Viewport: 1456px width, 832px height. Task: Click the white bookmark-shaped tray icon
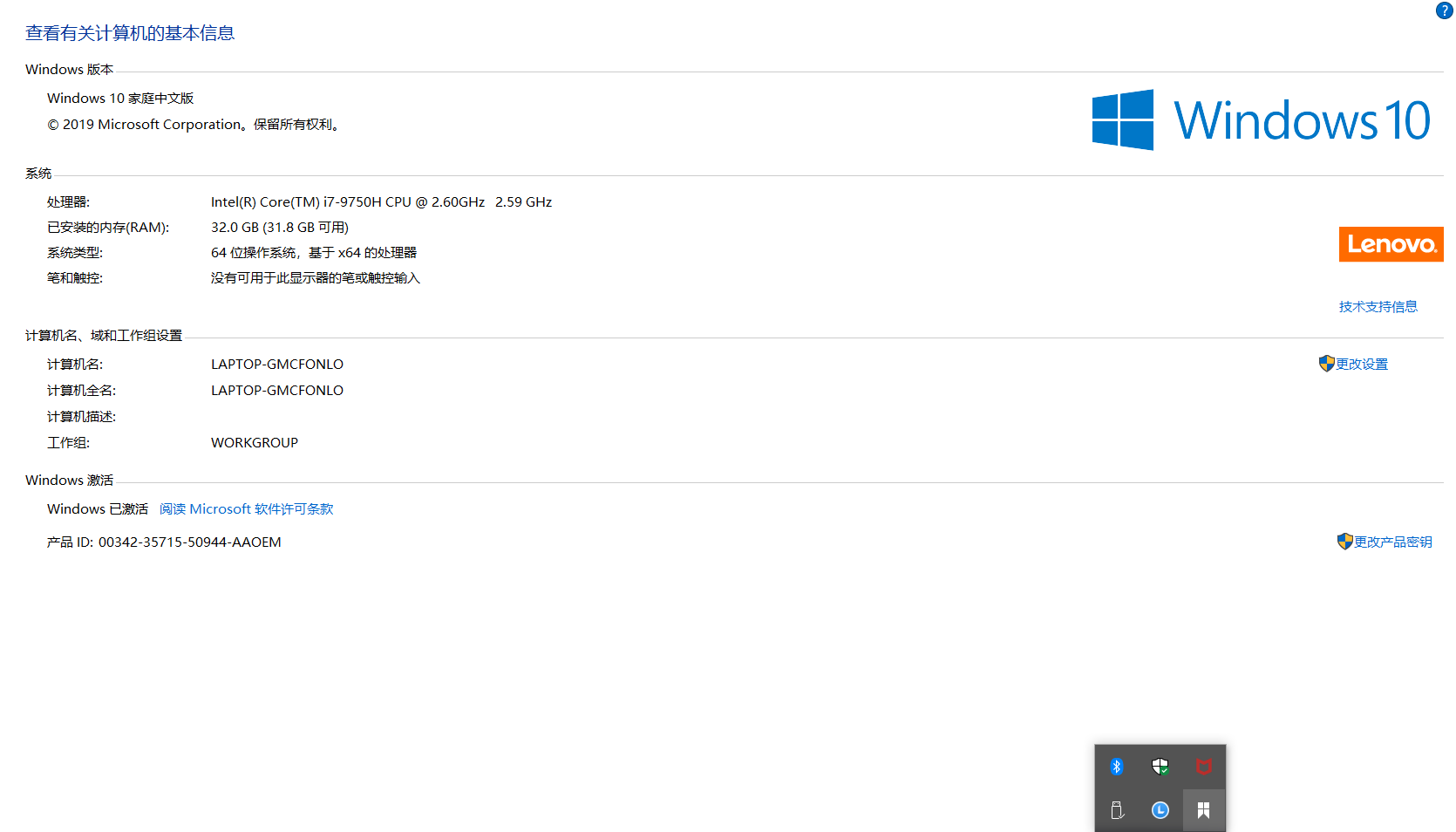coord(1204,810)
